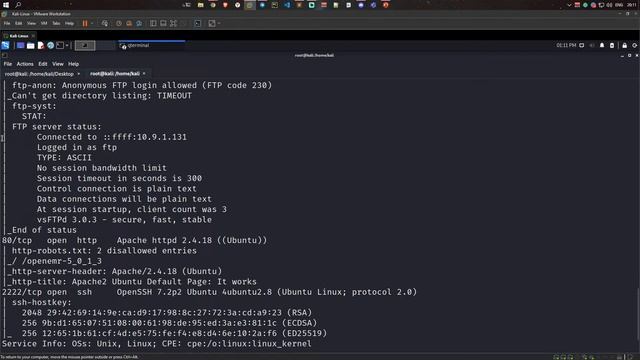Click the Kali logout panel icon
This screenshot has width=640, height=360.
coord(635,45)
